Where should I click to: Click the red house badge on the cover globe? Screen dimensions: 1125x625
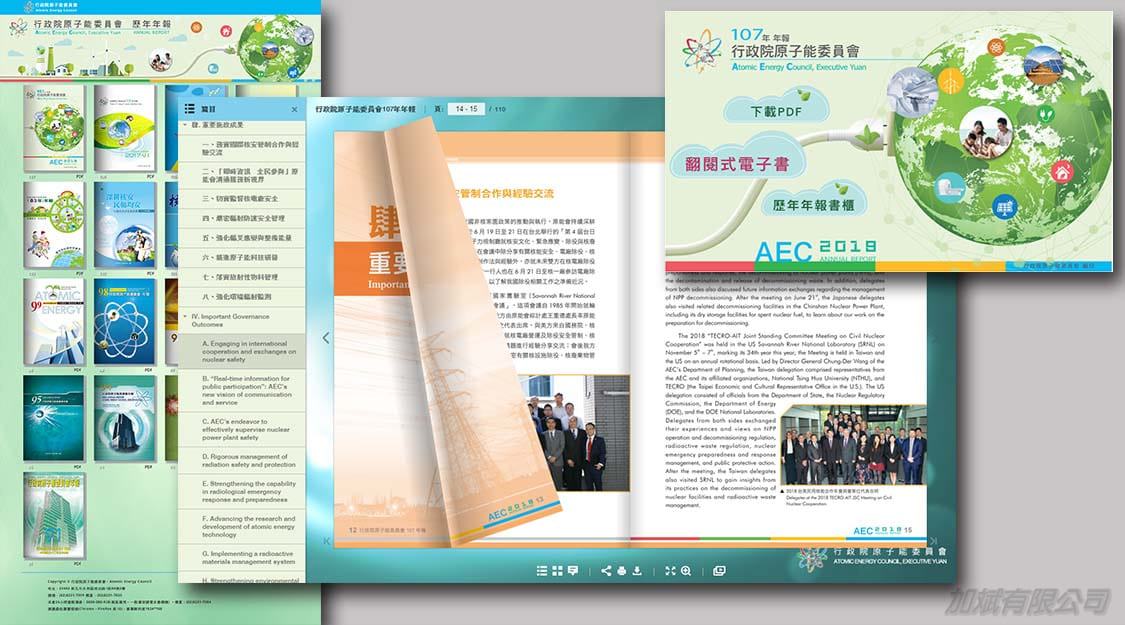[1062, 172]
